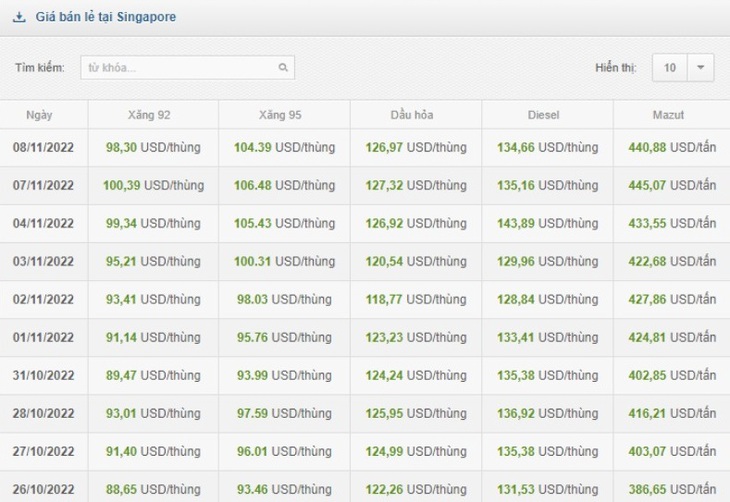Focus the từ khóa search field
Image resolution: width=730 pixels, height=502 pixels.
pos(187,68)
